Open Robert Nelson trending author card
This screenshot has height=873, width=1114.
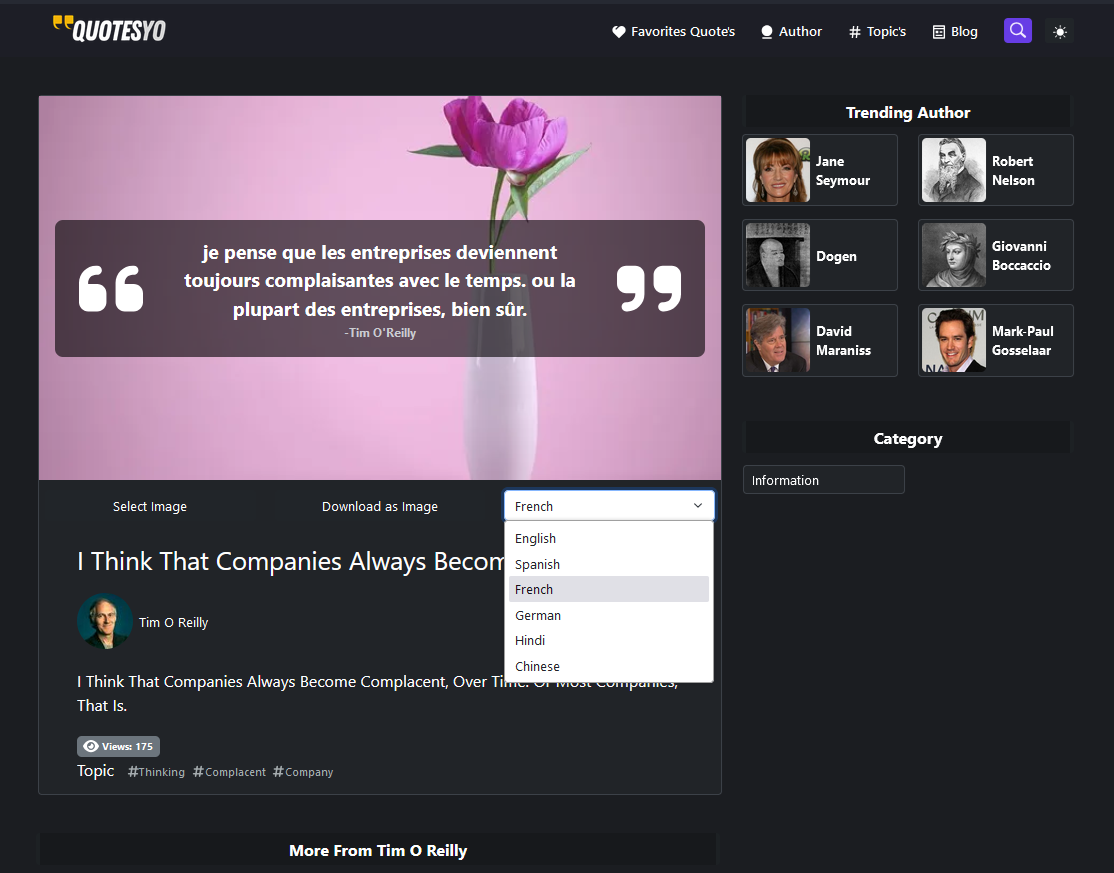pyautogui.click(x=995, y=170)
